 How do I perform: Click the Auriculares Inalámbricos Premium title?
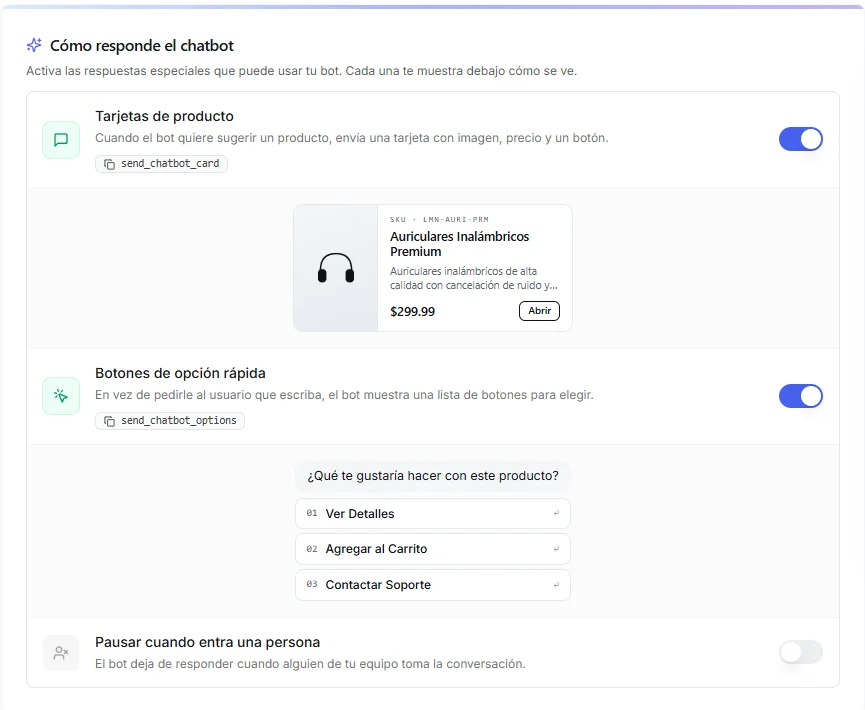click(x=459, y=244)
